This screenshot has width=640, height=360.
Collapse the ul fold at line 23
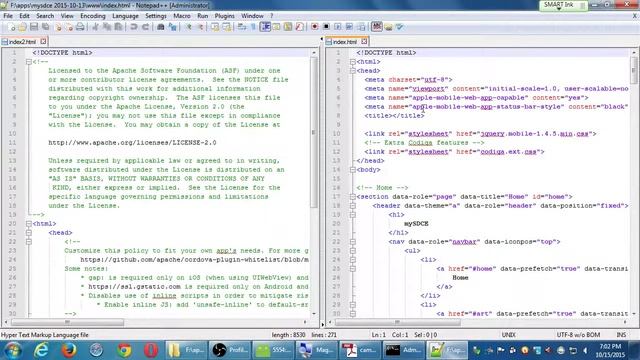tap(353, 251)
